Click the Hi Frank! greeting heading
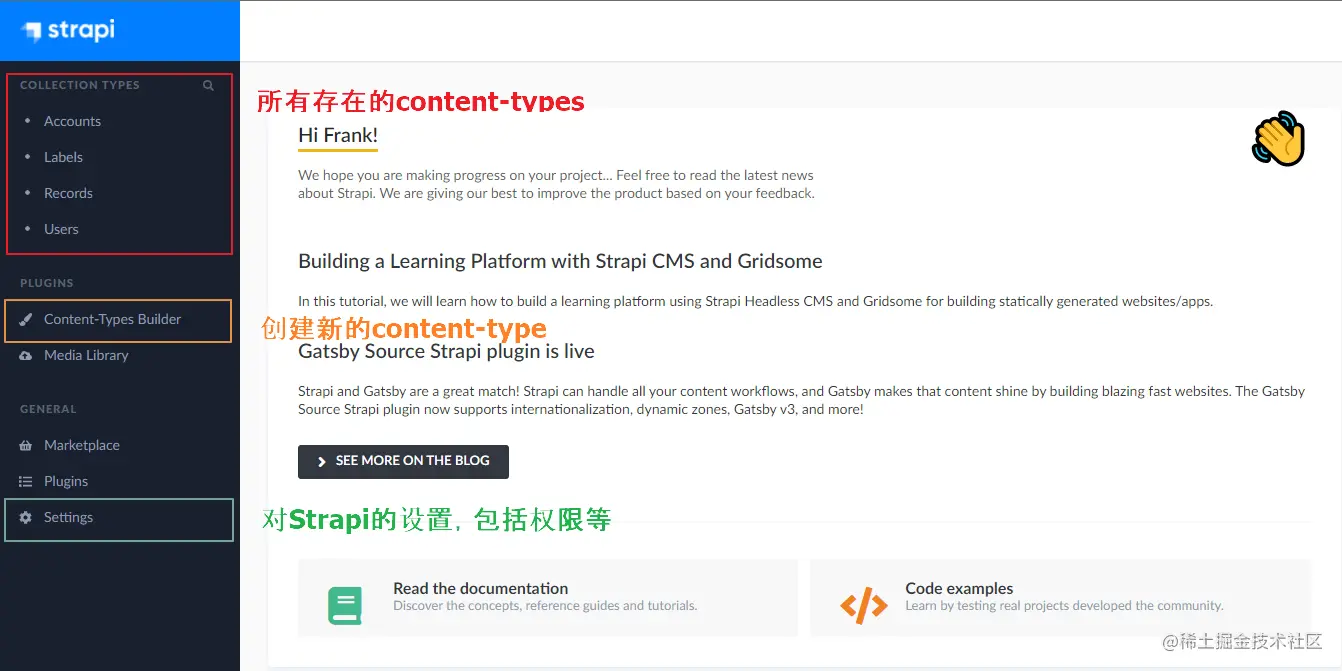Image resolution: width=1342 pixels, height=671 pixels. (338, 135)
